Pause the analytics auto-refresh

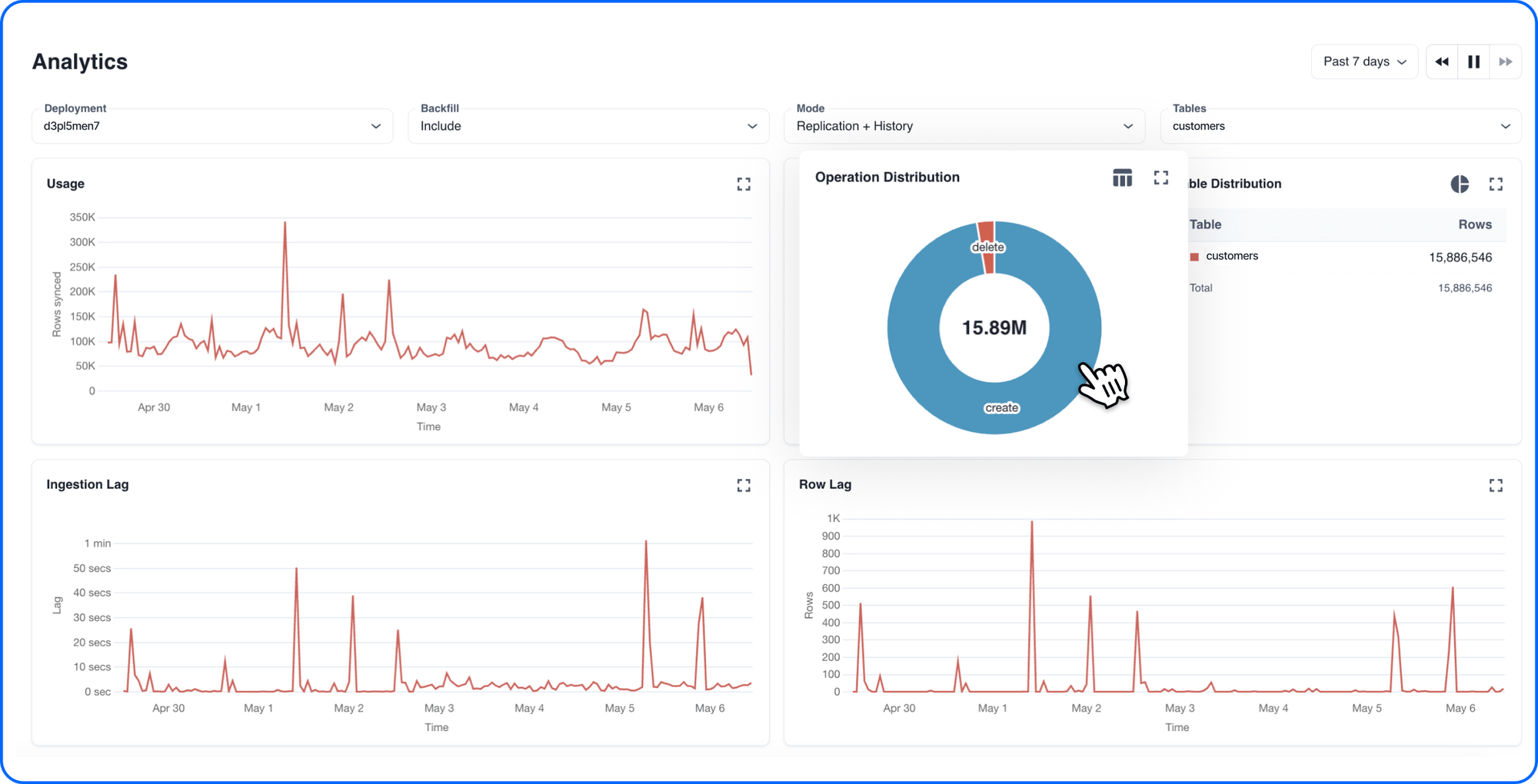[1473, 61]
